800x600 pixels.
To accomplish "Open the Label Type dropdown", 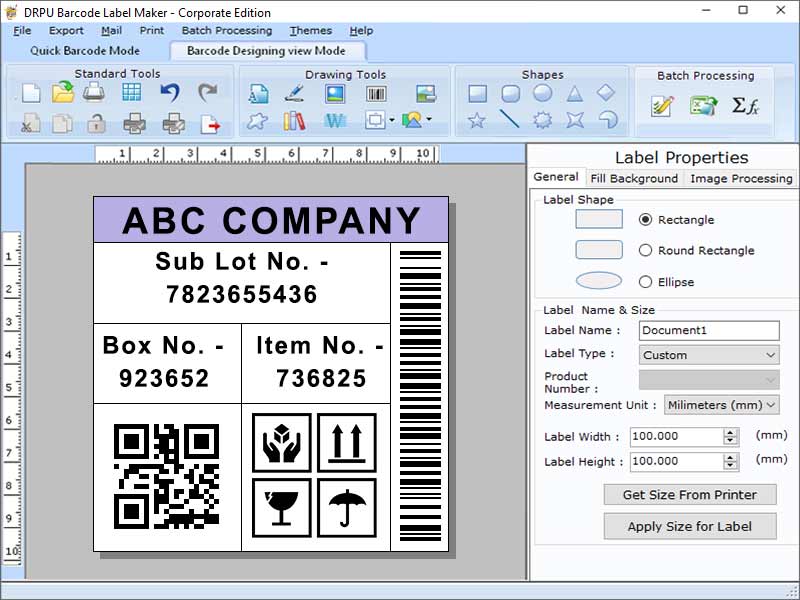I will [708, 355].
